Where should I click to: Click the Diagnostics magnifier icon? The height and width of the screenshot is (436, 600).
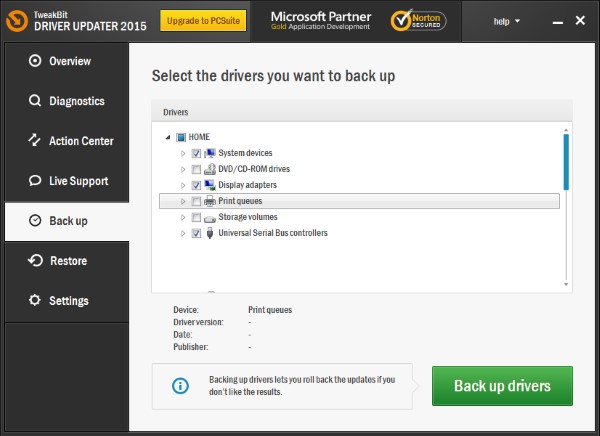(35, 101)
